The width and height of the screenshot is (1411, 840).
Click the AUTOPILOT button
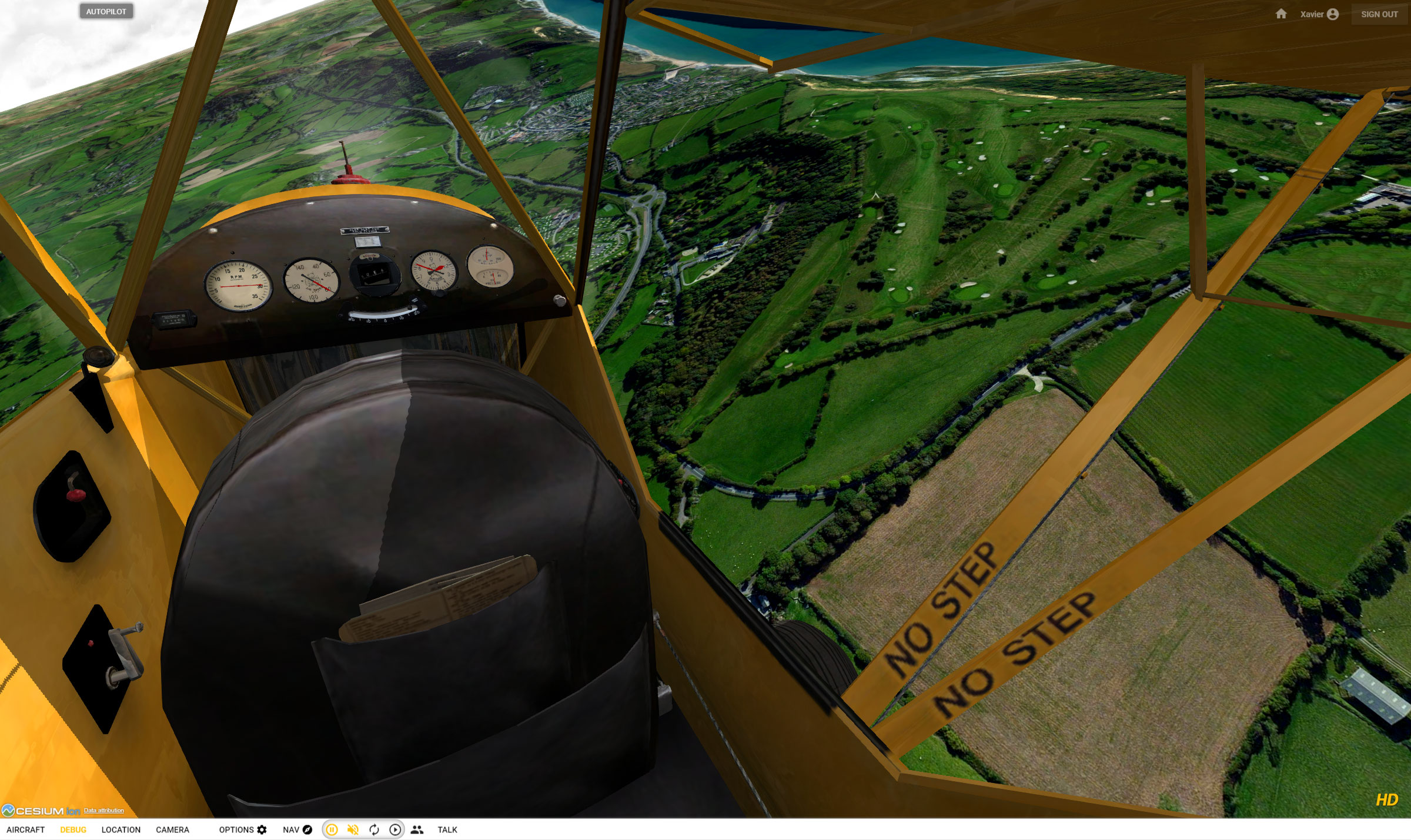pyautogui.click(x=106, y=11)
